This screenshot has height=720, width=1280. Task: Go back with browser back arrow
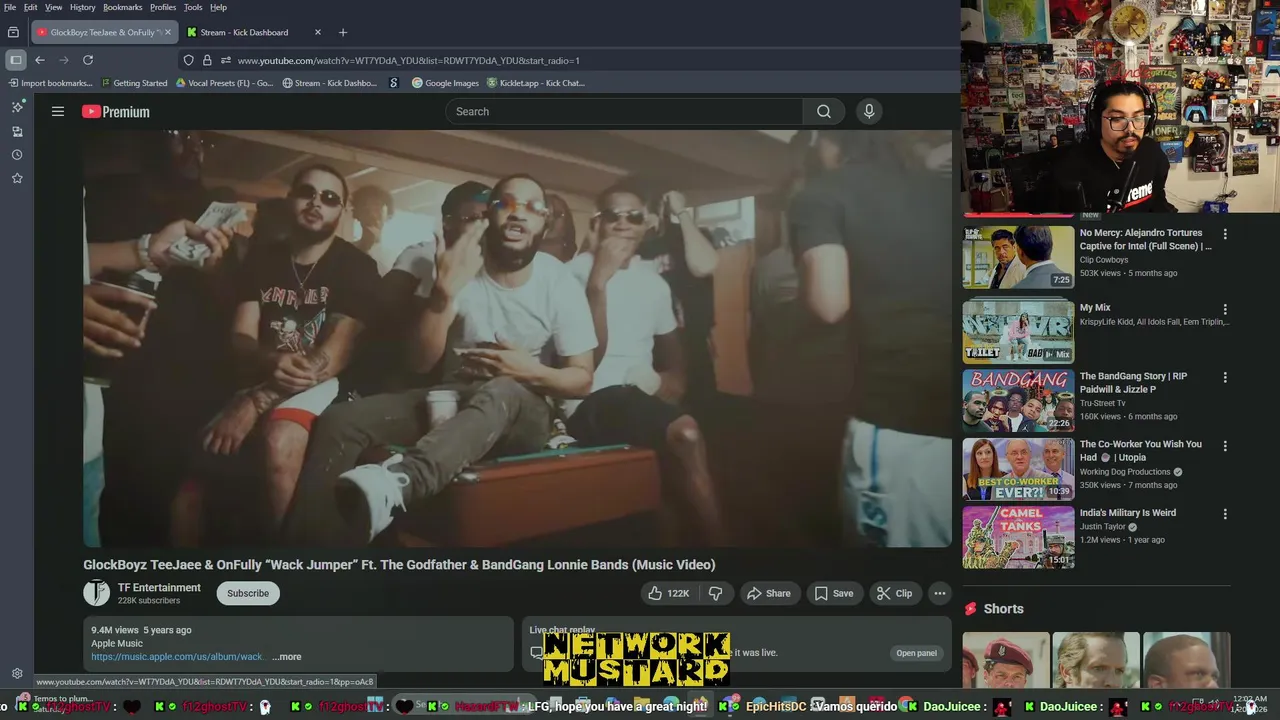pos(40,60)
